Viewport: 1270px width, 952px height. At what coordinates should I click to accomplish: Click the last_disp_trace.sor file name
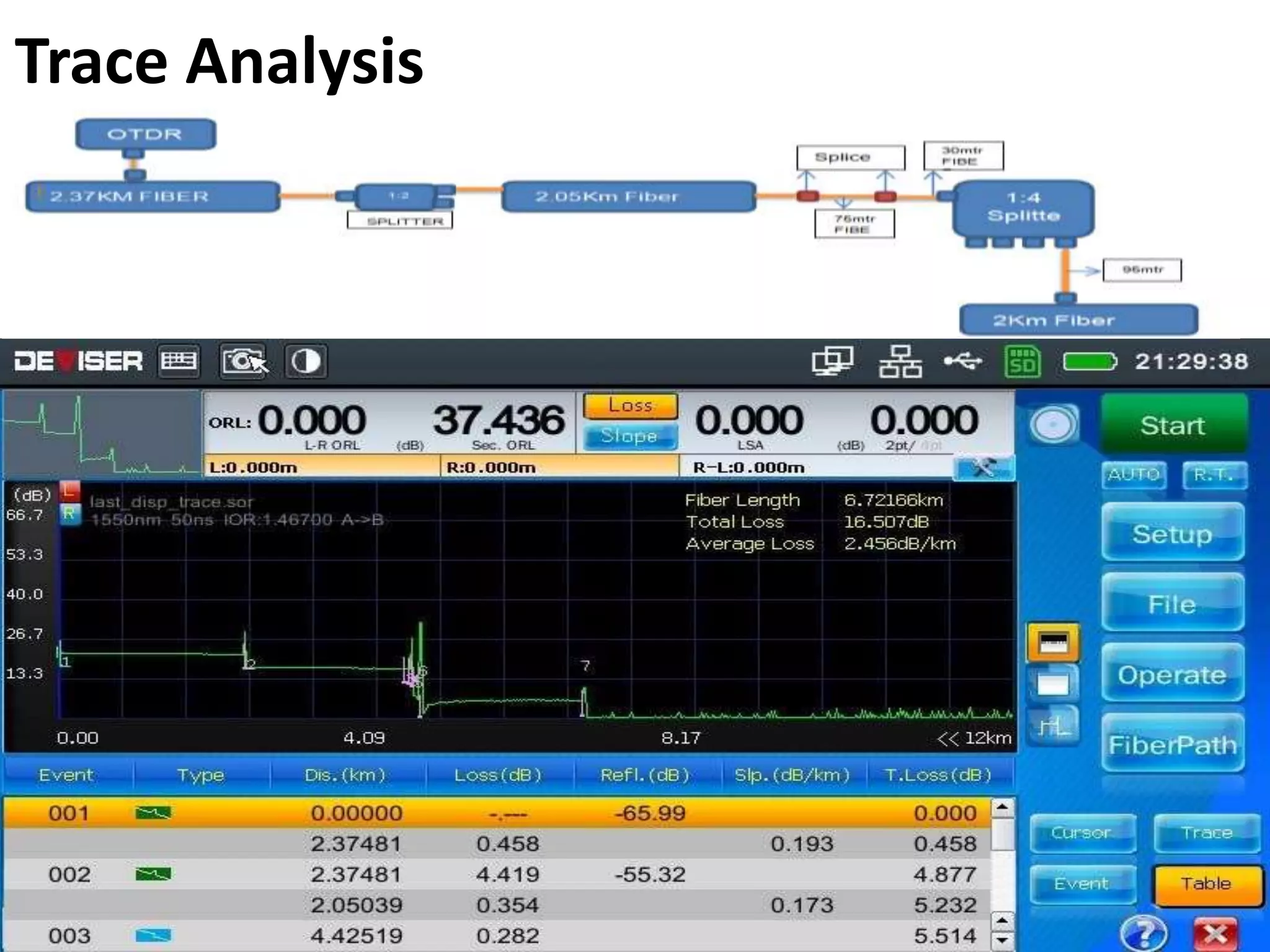pos(172,501)
